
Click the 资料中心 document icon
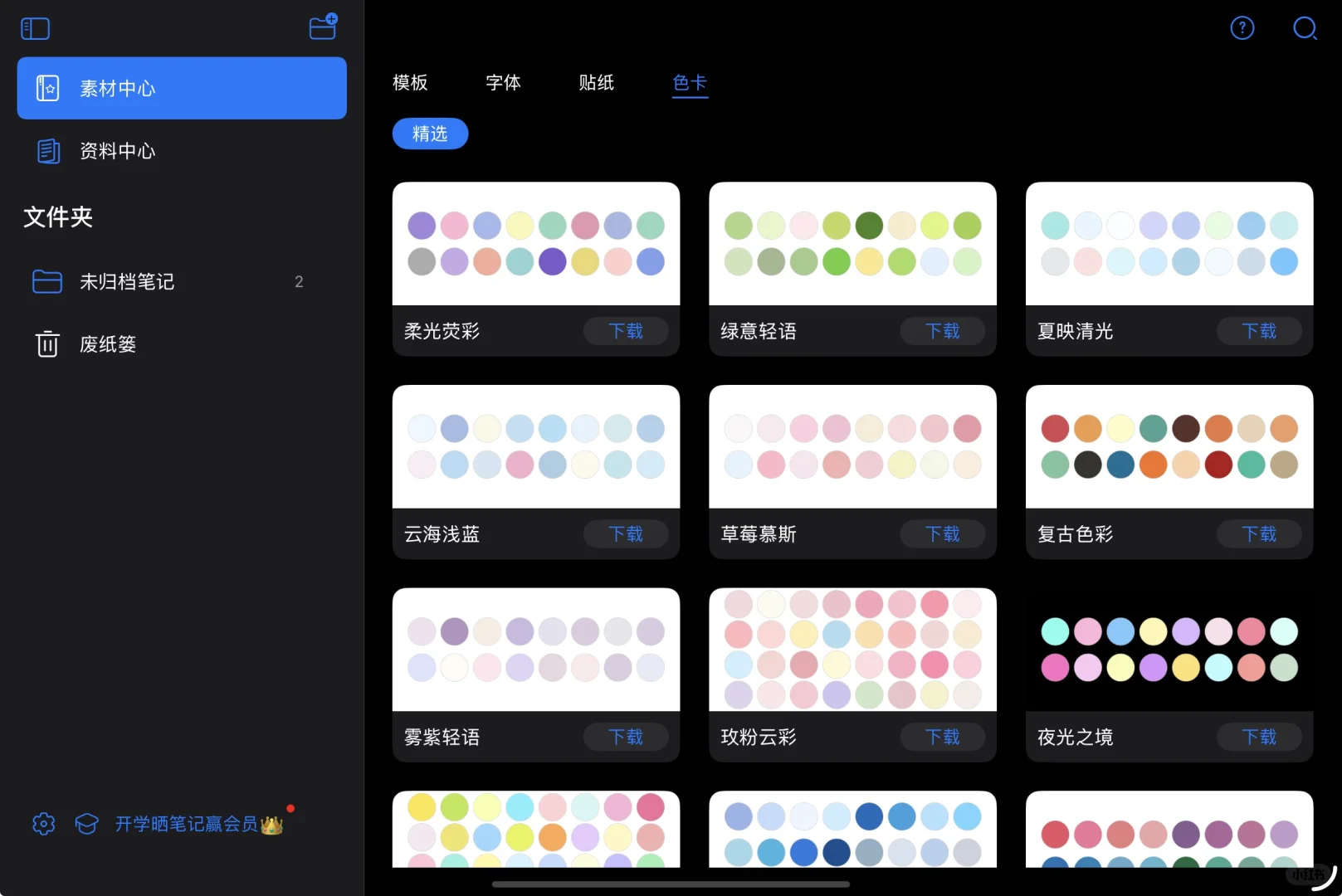[48, 151]
